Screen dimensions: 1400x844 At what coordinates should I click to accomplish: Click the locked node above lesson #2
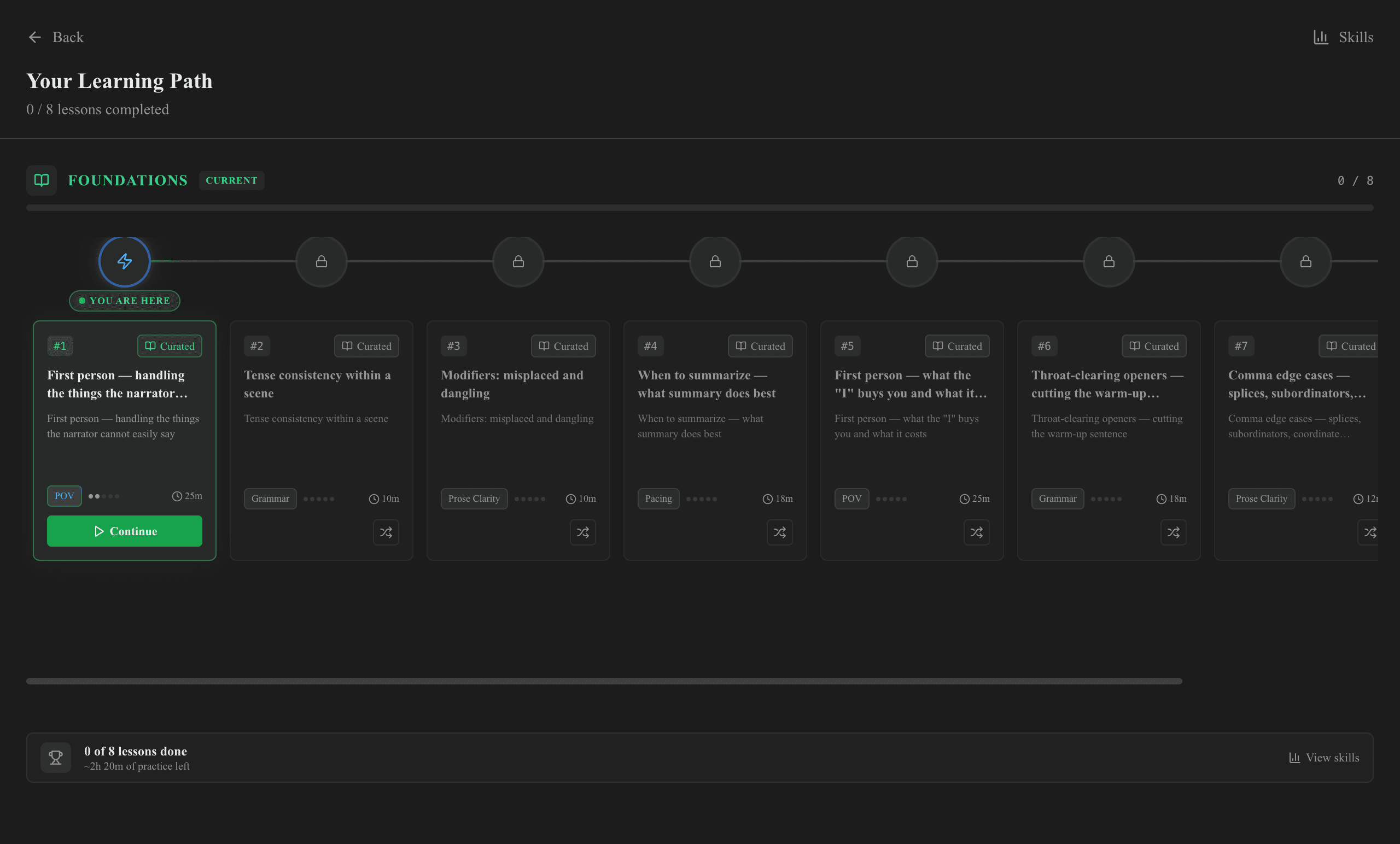tap(322, 261)
